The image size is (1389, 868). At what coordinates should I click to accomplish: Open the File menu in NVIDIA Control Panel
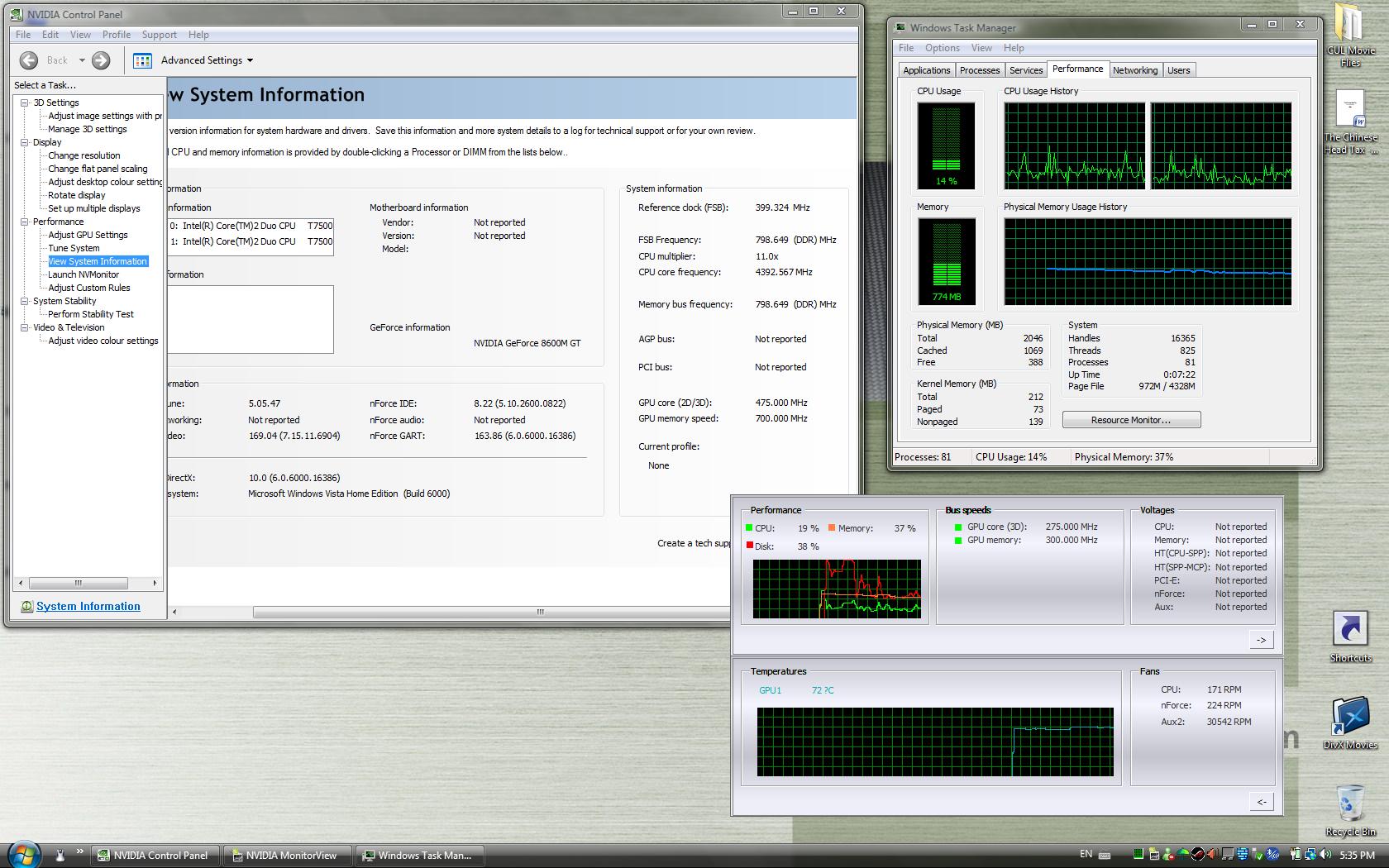[23, 35]
